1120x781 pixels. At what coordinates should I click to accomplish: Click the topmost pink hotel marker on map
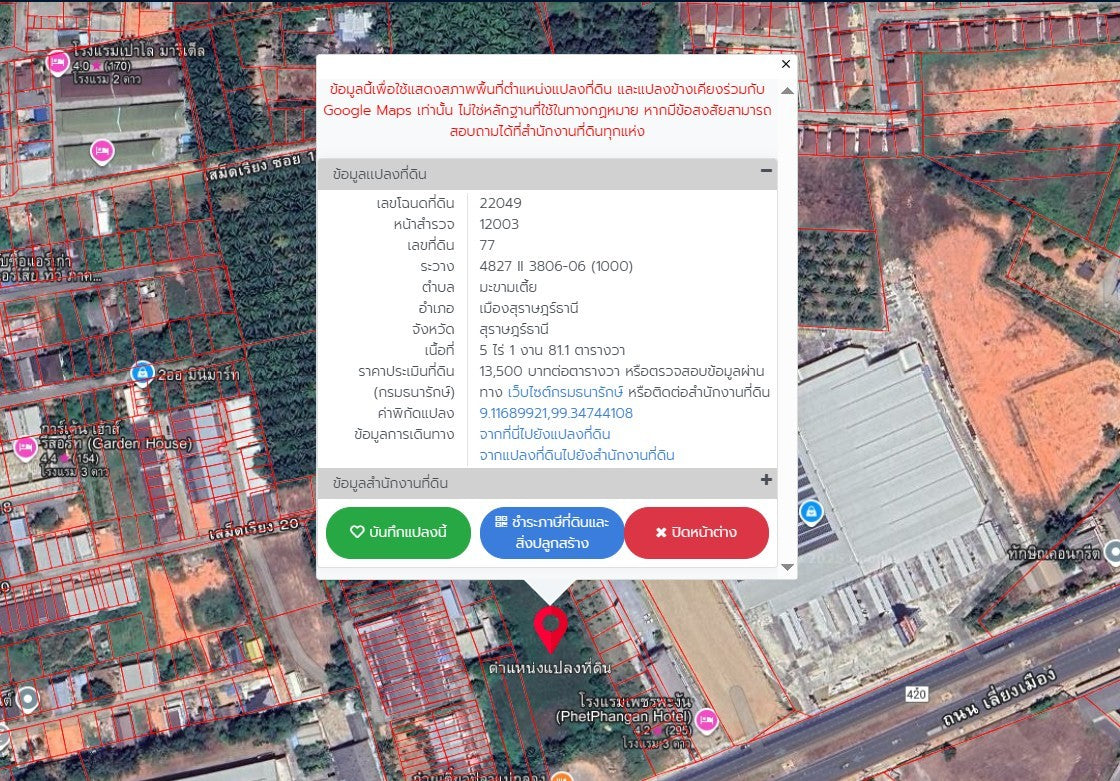coord(58,62)
